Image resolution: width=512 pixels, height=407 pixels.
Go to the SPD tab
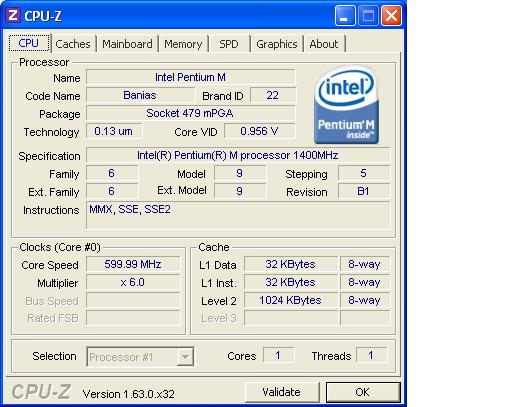click(229, 44)
